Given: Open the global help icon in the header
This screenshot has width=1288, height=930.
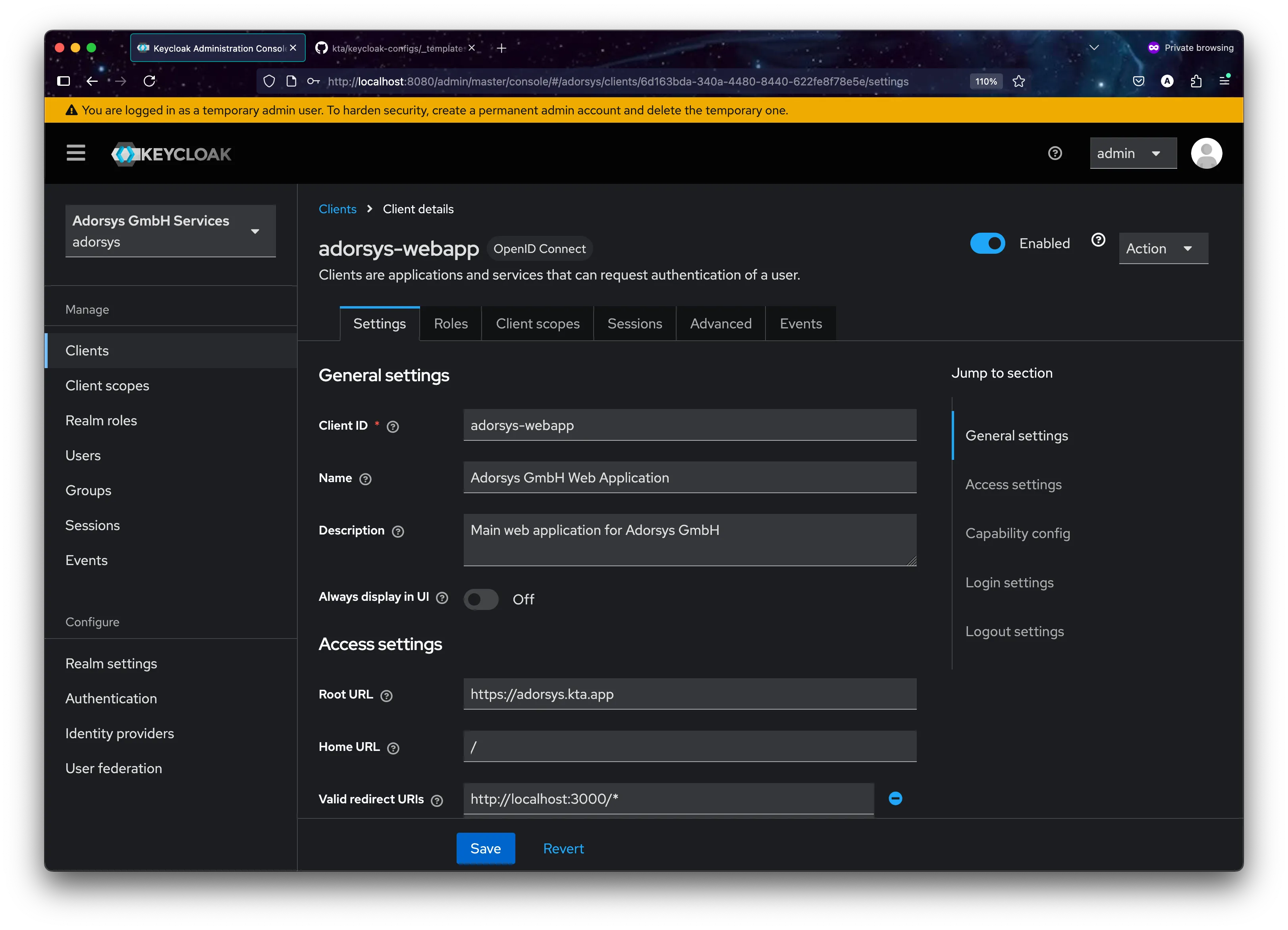Looking at the screenshot, I should (1055, 153).
